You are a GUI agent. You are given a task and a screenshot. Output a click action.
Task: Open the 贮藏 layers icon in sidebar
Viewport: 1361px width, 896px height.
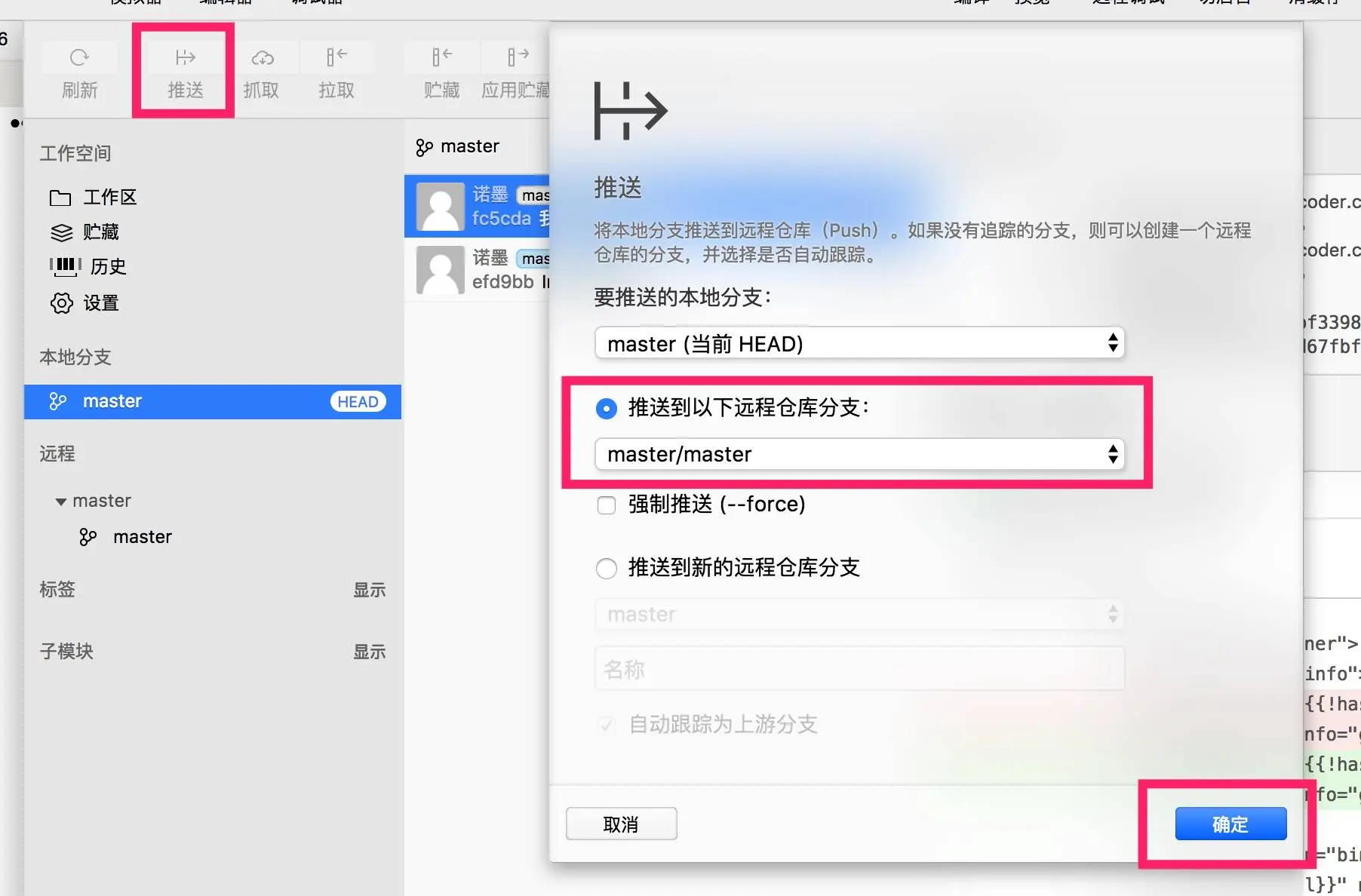click(61, 232)
